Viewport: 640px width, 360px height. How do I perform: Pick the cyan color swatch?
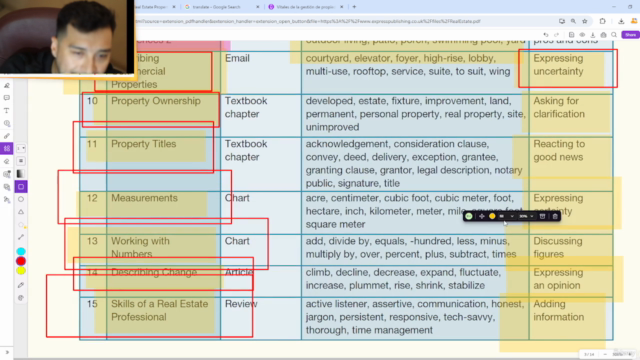click(21, 251)
